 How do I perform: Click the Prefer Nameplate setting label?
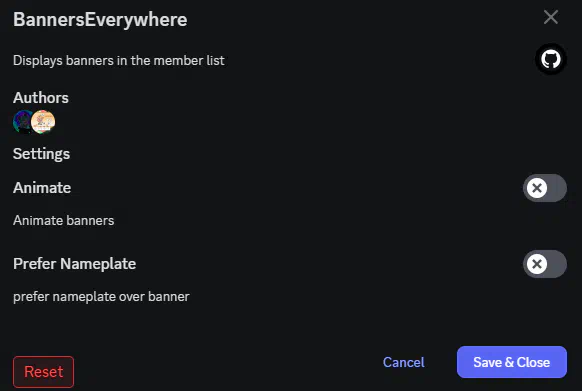(75, 264)
